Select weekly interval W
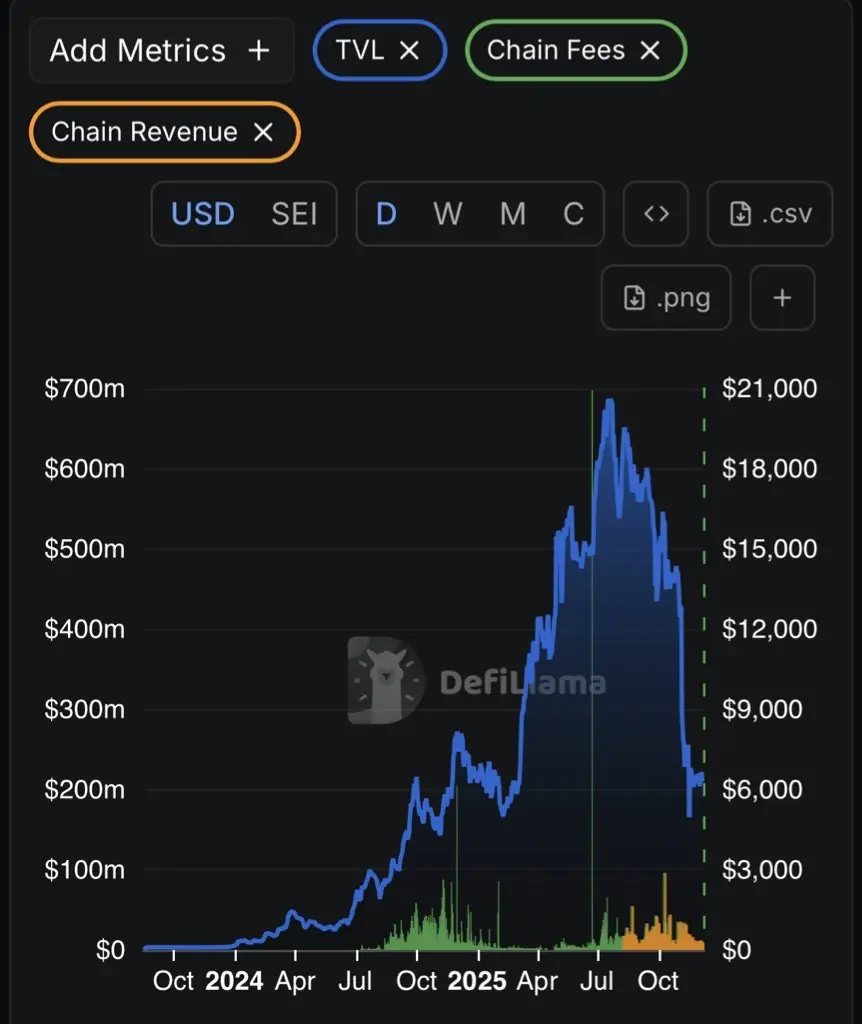Screen dimensions: 862x1024 448,214
